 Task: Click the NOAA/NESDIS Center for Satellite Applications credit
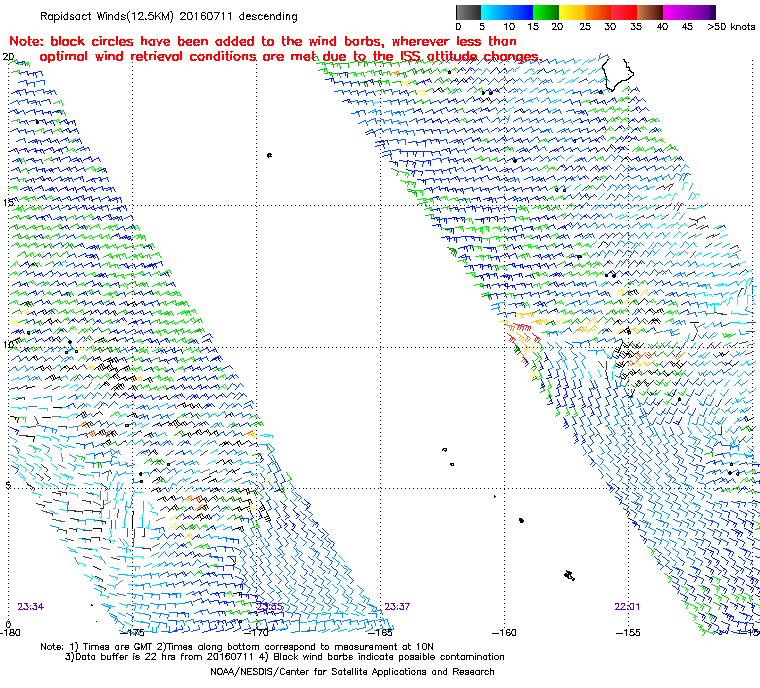352,672
